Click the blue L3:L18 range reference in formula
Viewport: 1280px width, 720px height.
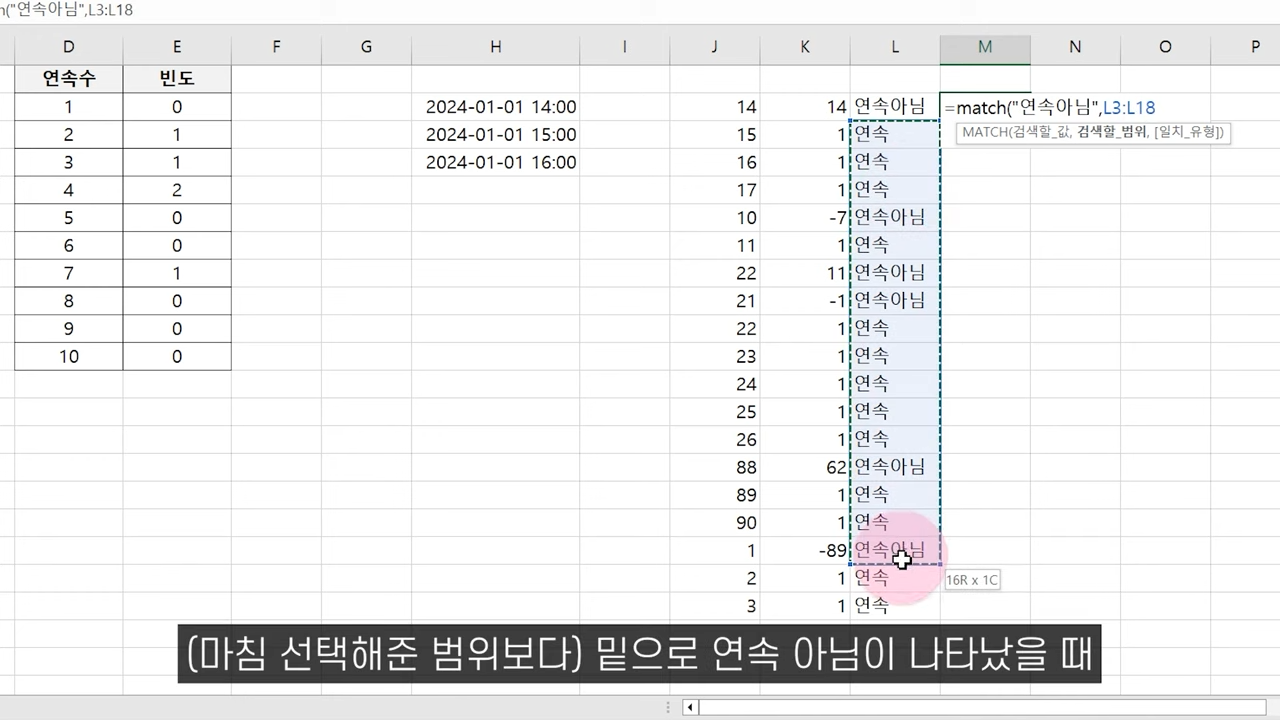(1128, 107)
